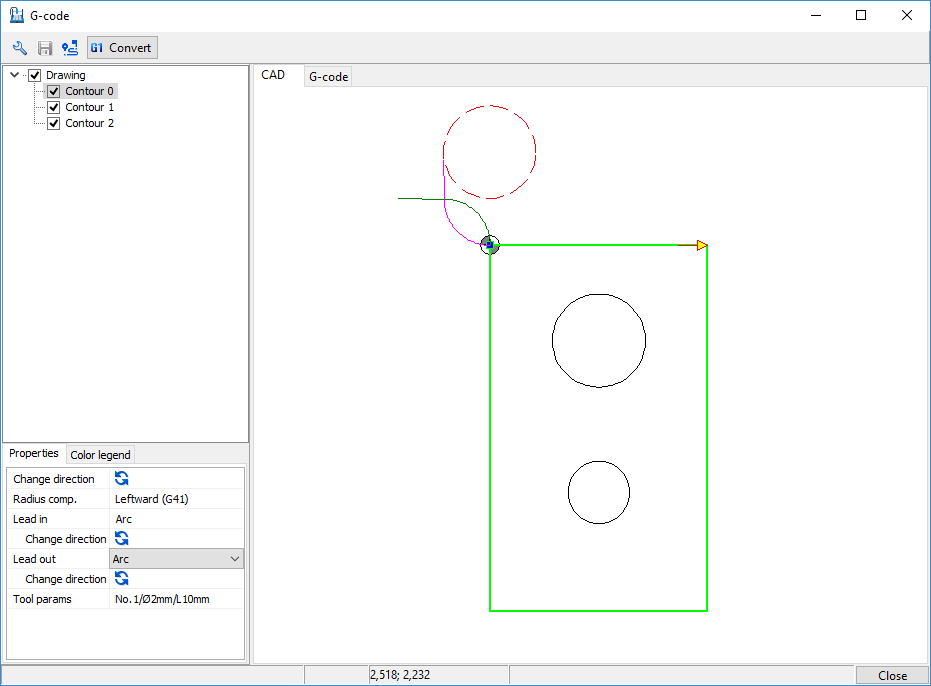Uncheck the Drawing checkbox
Viewport: 931px width, 686px height.
(35, 75)
